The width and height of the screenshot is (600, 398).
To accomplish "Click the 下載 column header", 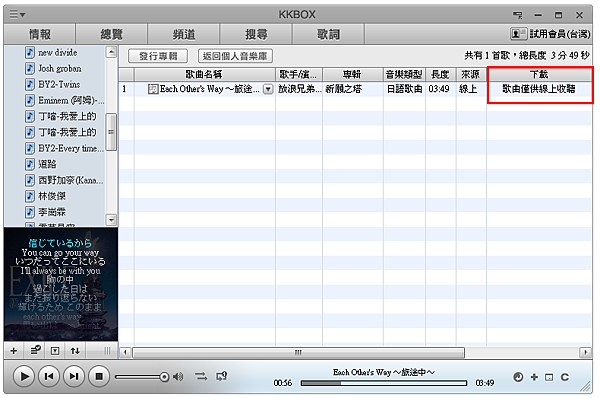I will pyautogui.click(x=539, y=74).
